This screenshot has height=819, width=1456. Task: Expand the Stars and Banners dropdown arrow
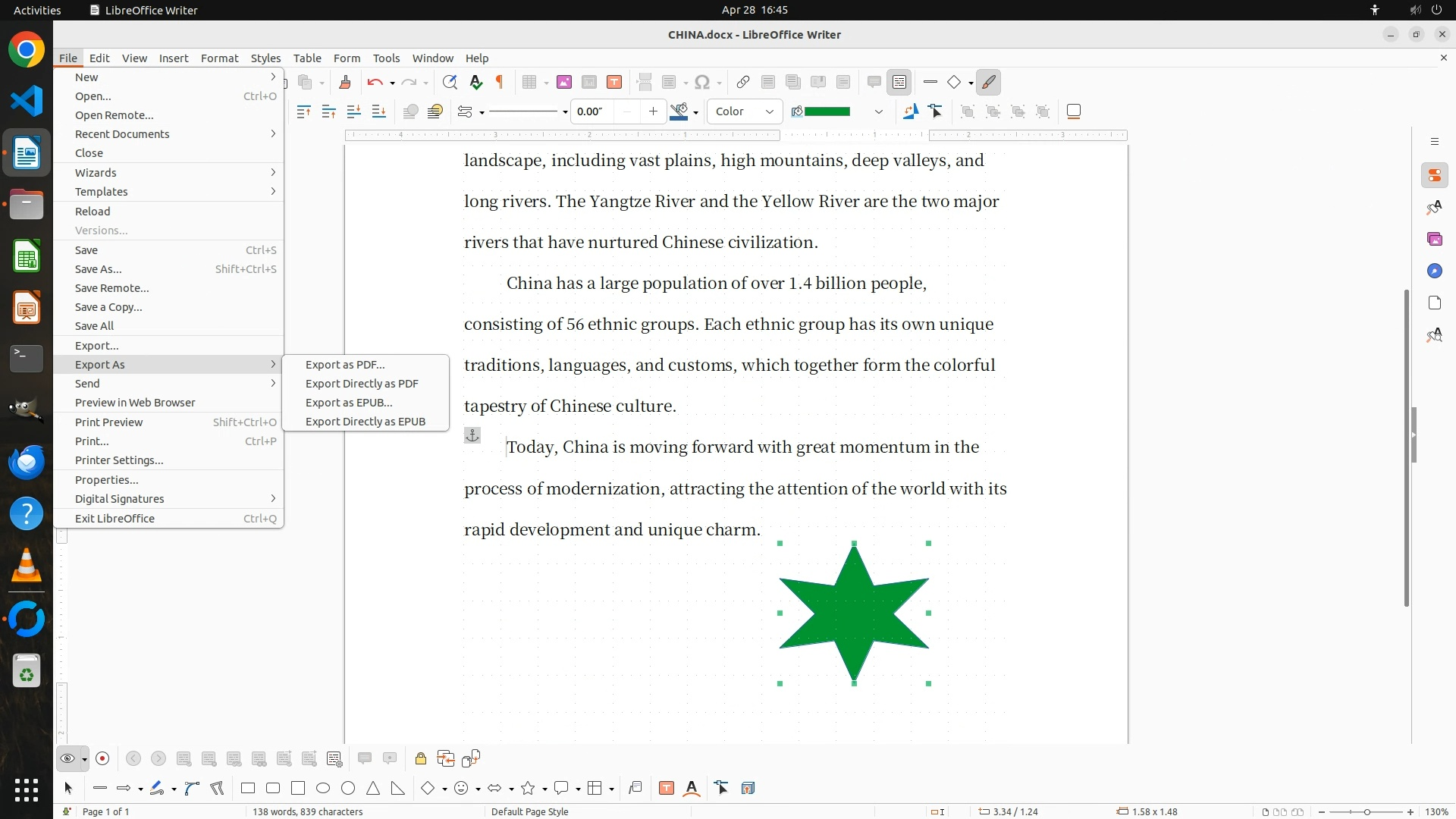pyautogui.click(x=544, y=789)
